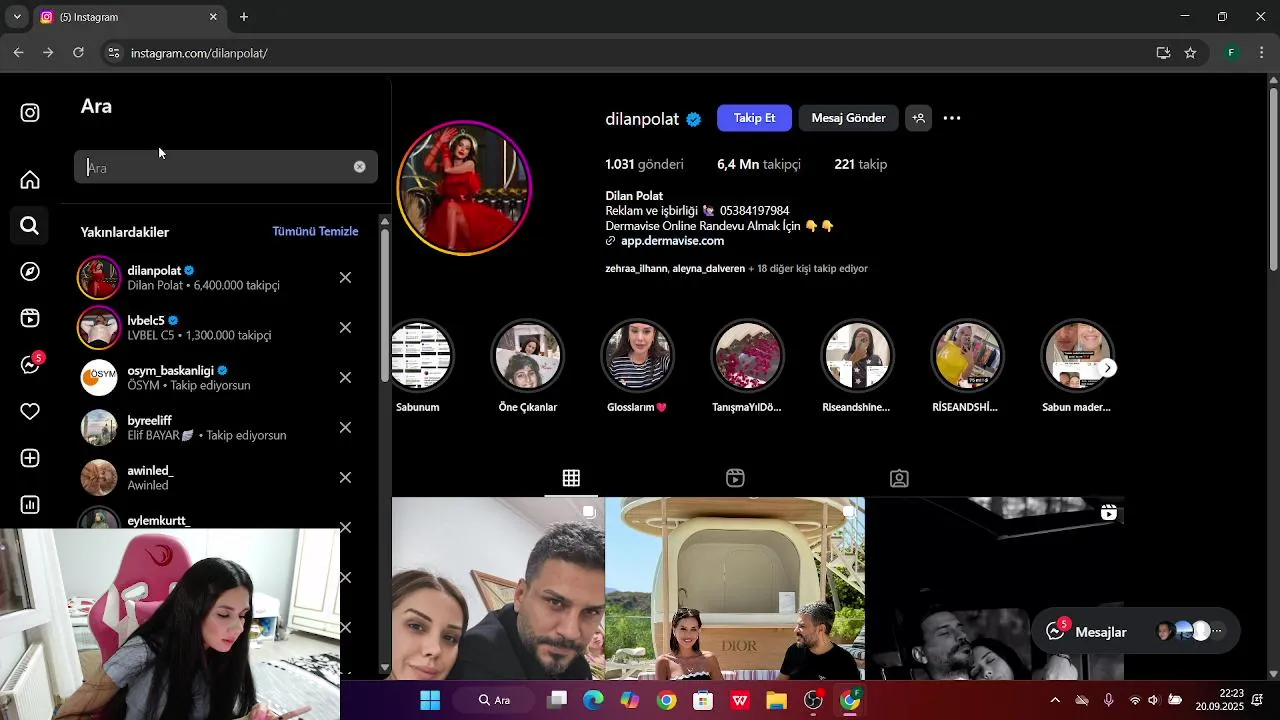Screen dimensions: 1280x720
Task: Open the RİSEANDSHİ... highlight with yellow image
Action: [x=967, y=365]
